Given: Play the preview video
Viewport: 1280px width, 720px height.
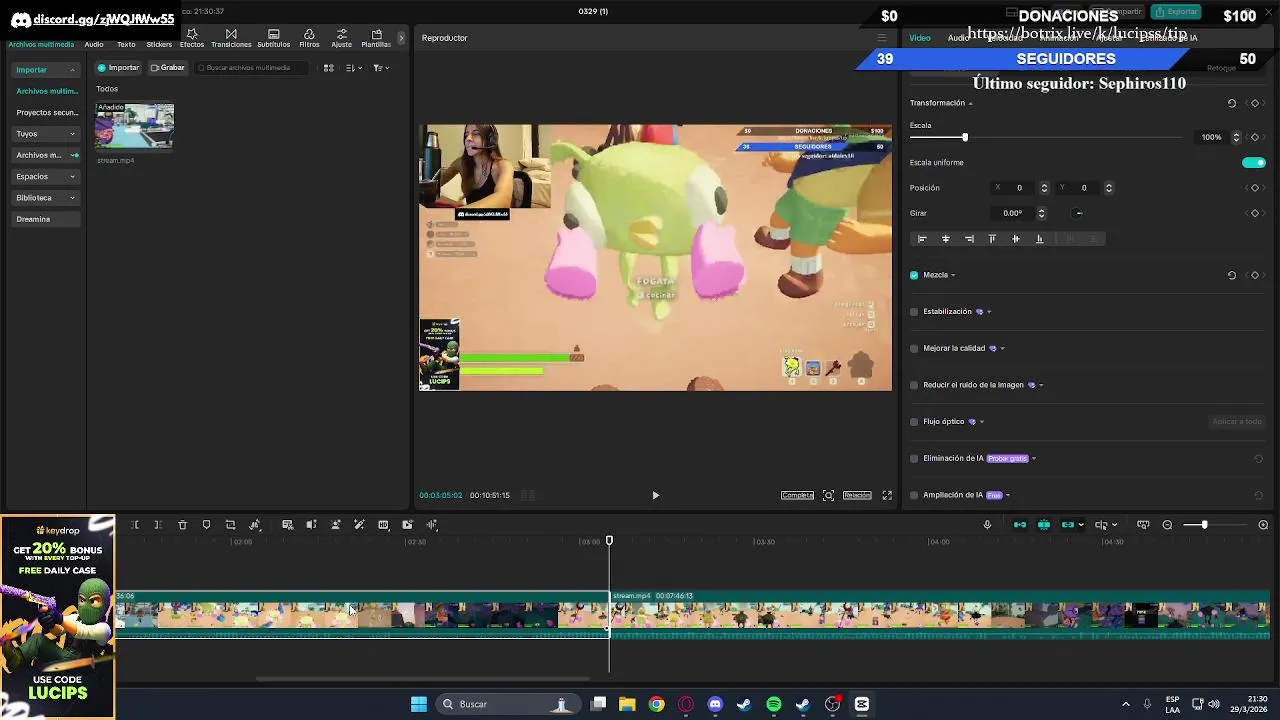Looking at the screenshot, I should click(x=656, y=495).
